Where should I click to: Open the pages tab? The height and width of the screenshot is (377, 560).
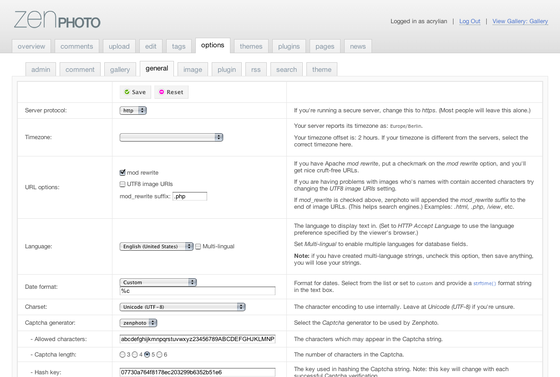pos(325,46)
